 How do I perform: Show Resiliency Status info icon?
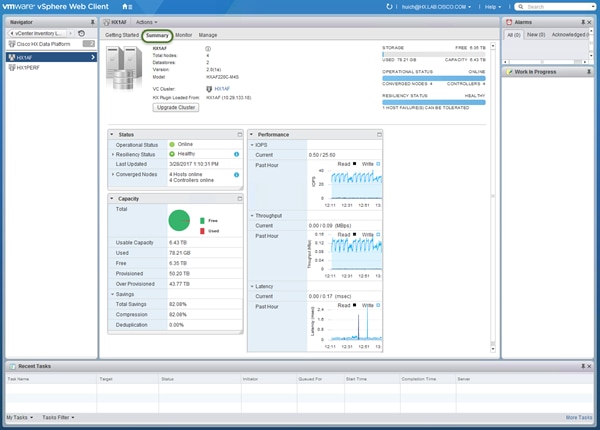[x=236, y=154]
